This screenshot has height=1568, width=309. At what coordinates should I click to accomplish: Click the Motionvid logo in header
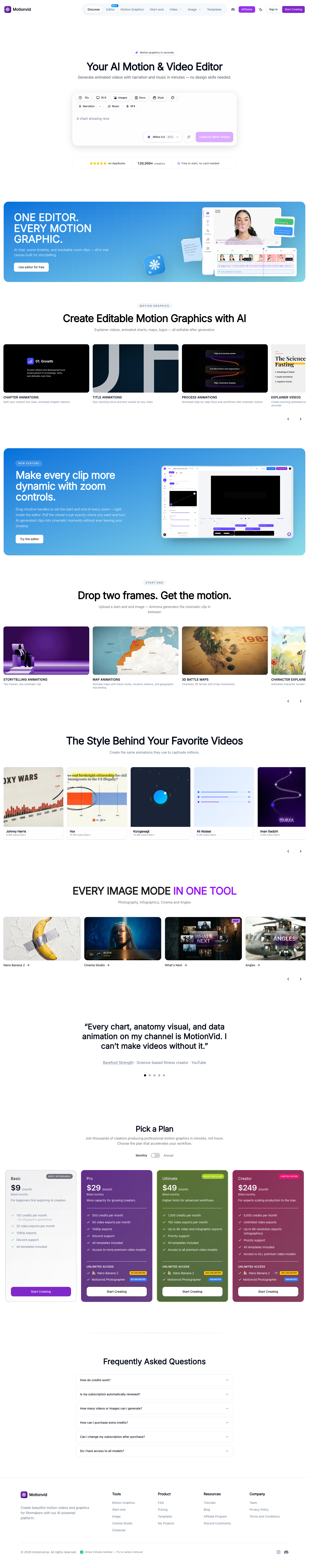18,9
